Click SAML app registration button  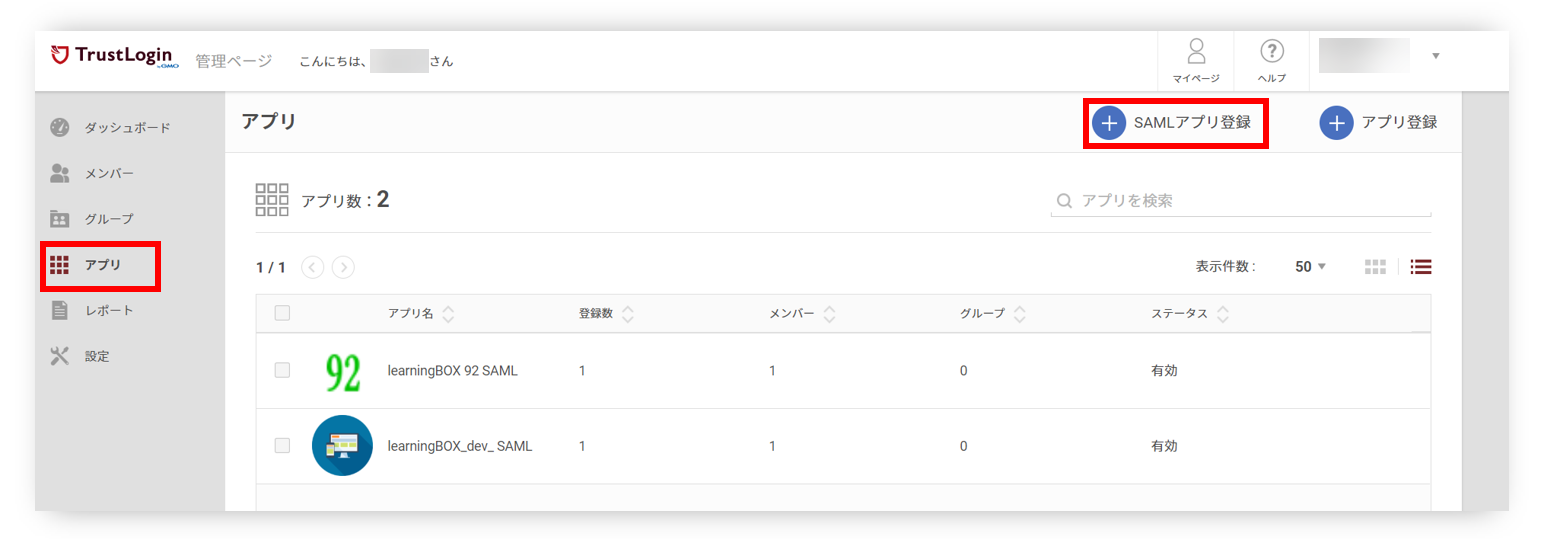pyautogui.click(x=1174, y=123)
